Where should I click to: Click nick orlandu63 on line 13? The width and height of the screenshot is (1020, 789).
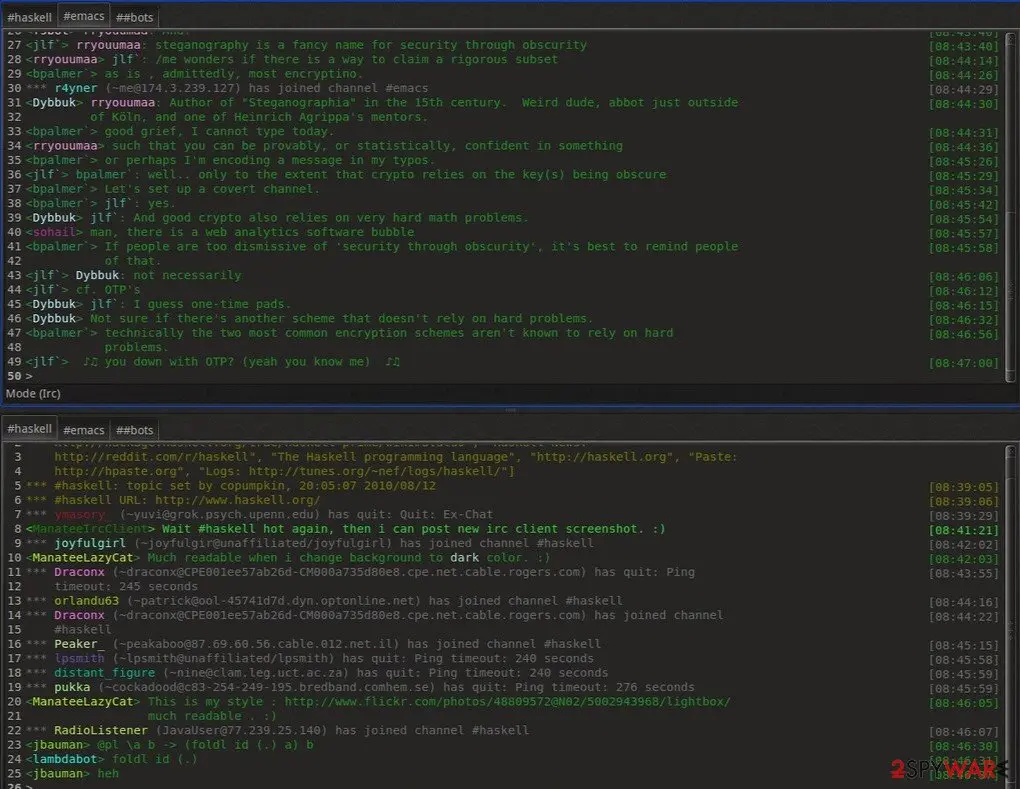[87, 600]
